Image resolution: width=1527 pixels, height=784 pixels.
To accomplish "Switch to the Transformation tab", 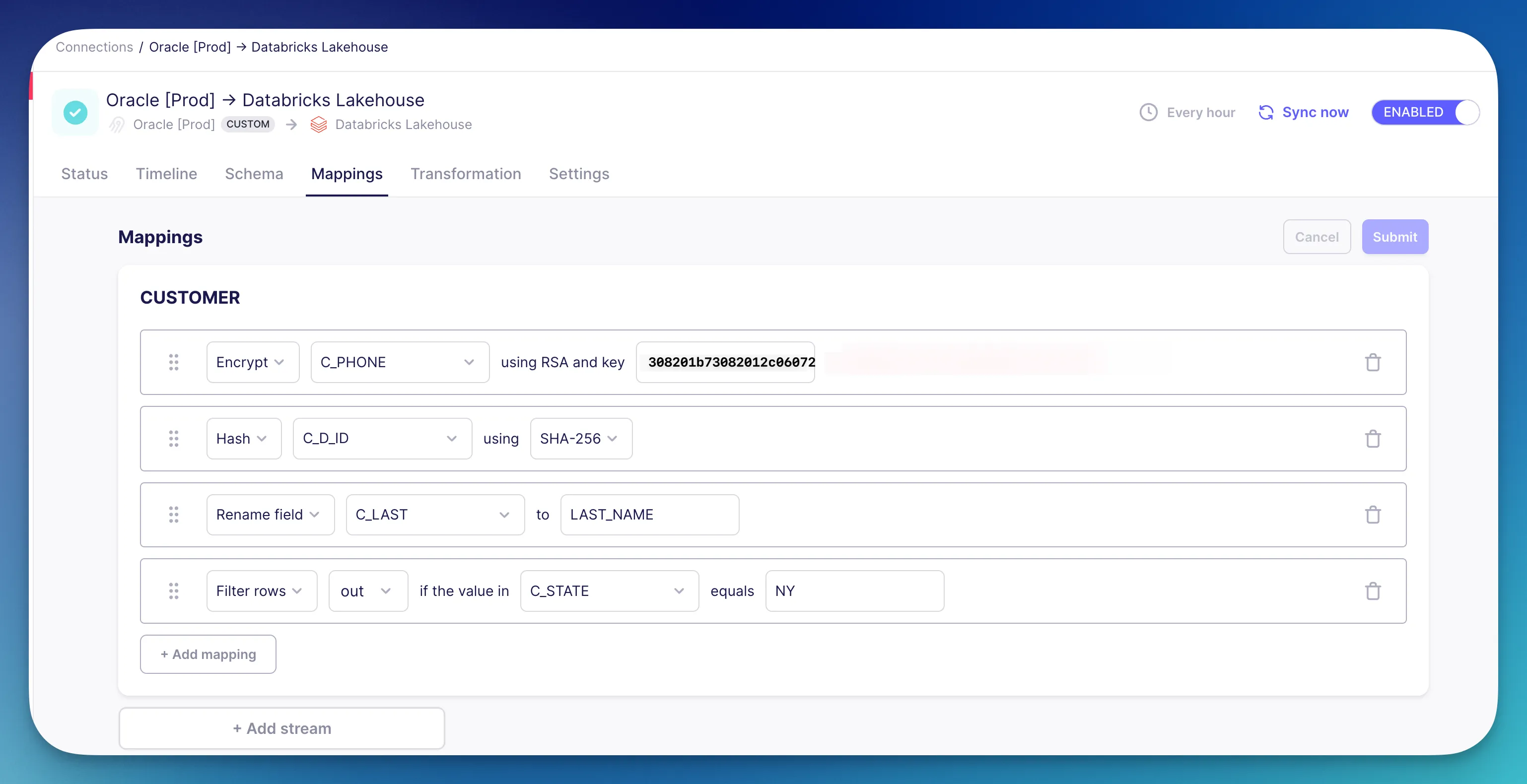I will pyautogui.click(x=465, y=174).
